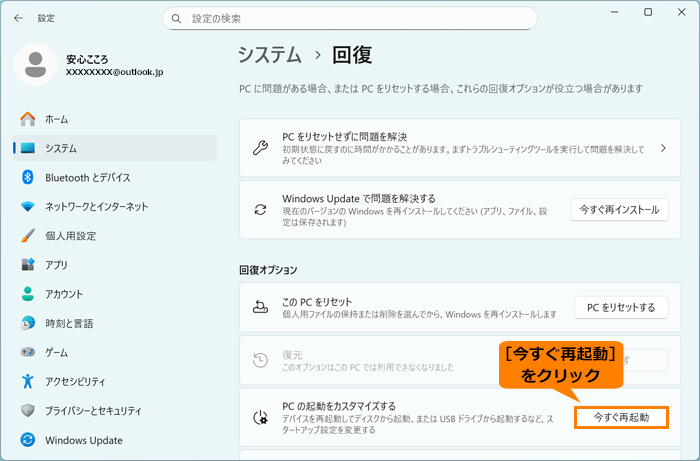
Task: Click the 今すぐ再インストール button
Action: tap(619, 209)
